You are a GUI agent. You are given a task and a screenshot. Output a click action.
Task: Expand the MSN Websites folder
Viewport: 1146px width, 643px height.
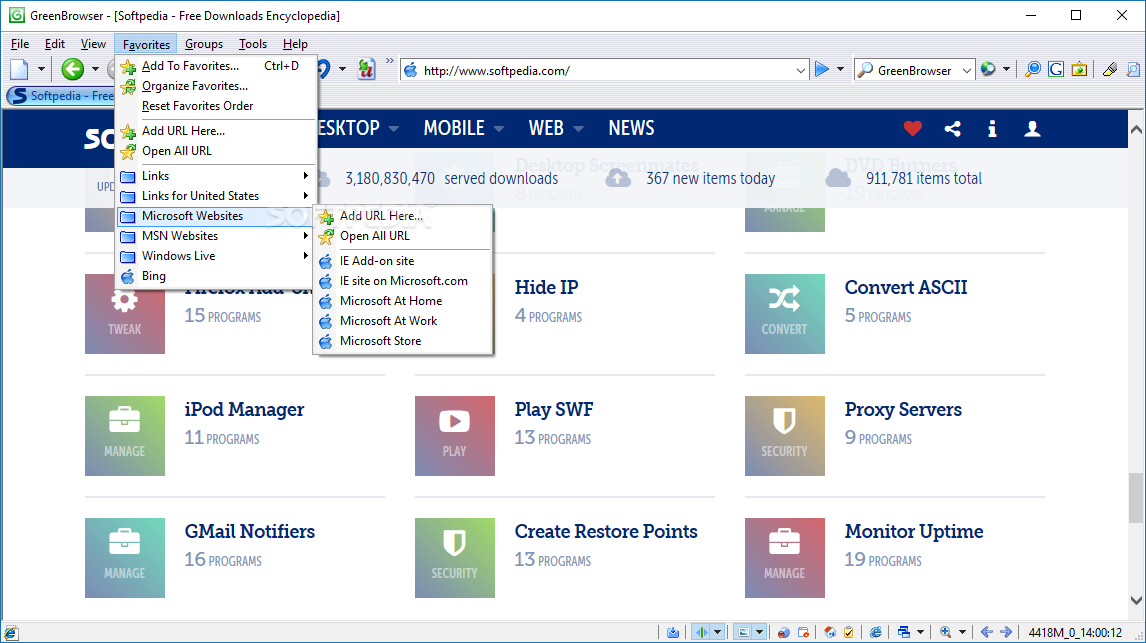click(217, 236)
